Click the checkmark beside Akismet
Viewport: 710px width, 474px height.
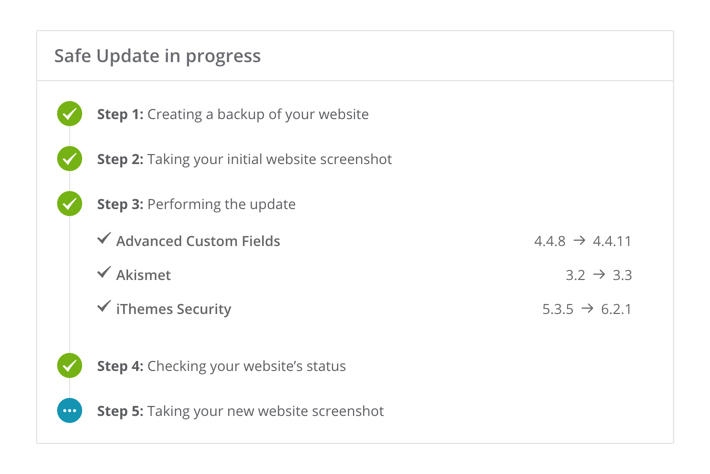[x=104, y=273]
